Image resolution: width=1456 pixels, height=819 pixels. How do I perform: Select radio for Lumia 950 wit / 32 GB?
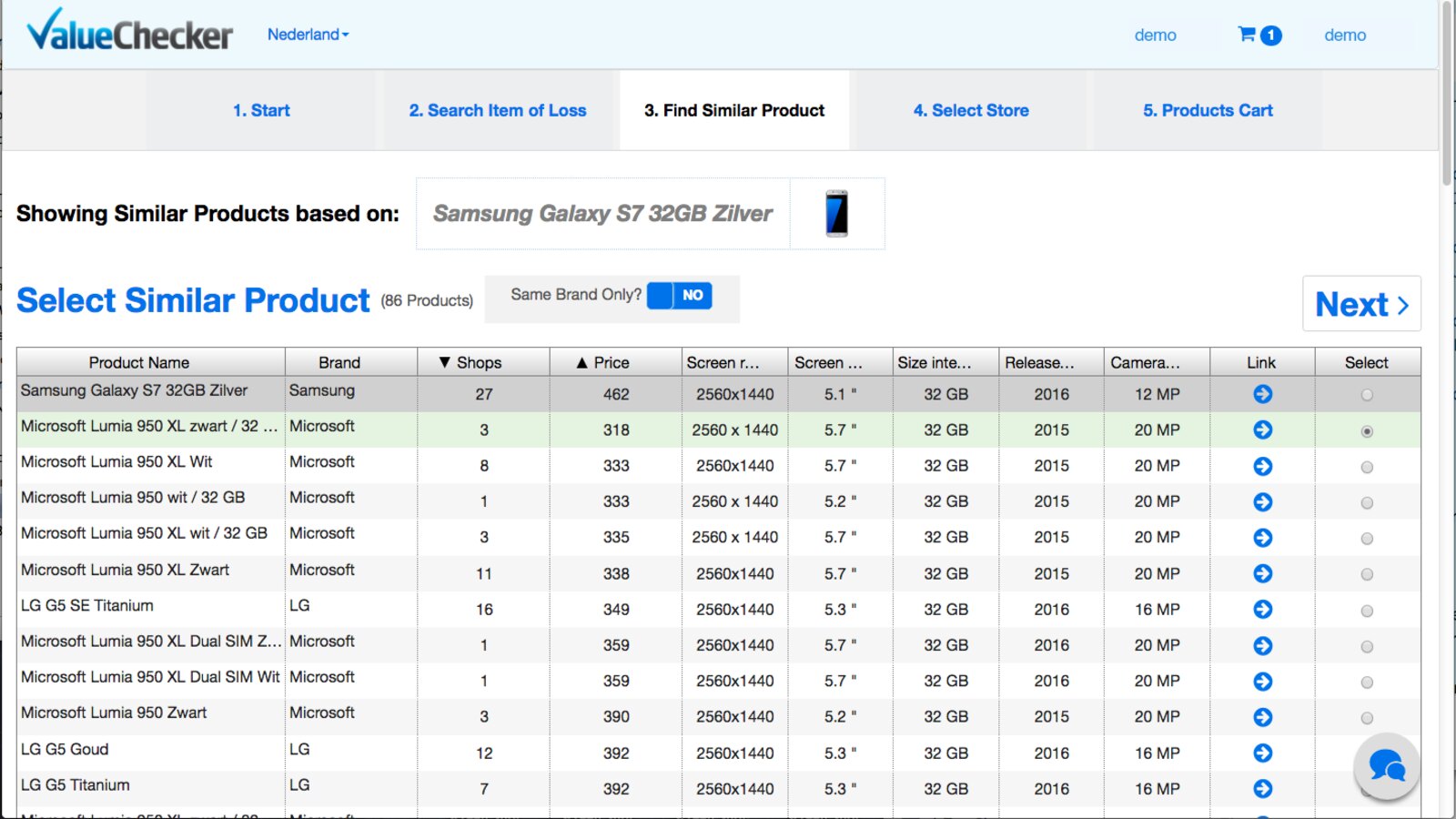click(x=1367, y=502)
